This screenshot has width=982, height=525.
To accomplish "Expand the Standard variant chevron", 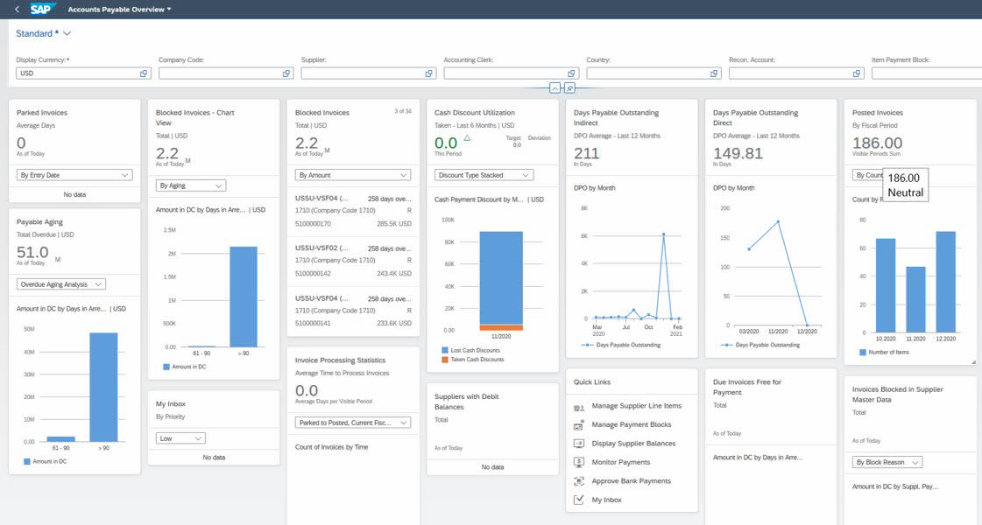I will tap(67, 33).
